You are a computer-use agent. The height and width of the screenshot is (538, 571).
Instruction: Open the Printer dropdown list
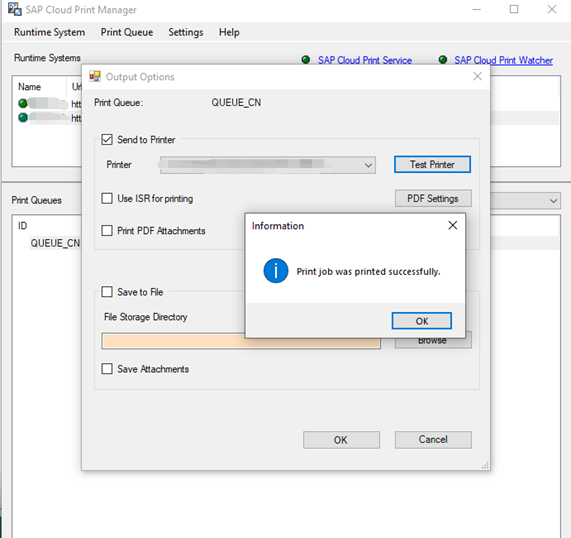pos(368,165)
